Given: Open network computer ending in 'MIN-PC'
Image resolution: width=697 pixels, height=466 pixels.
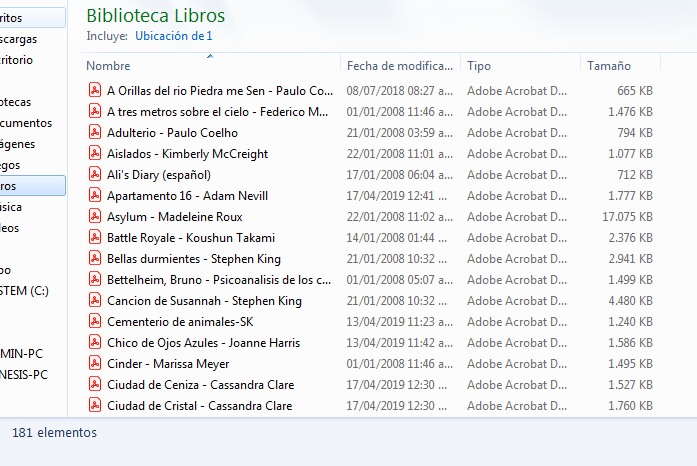Looking at the screenshot, I should (x=21, y=354).
